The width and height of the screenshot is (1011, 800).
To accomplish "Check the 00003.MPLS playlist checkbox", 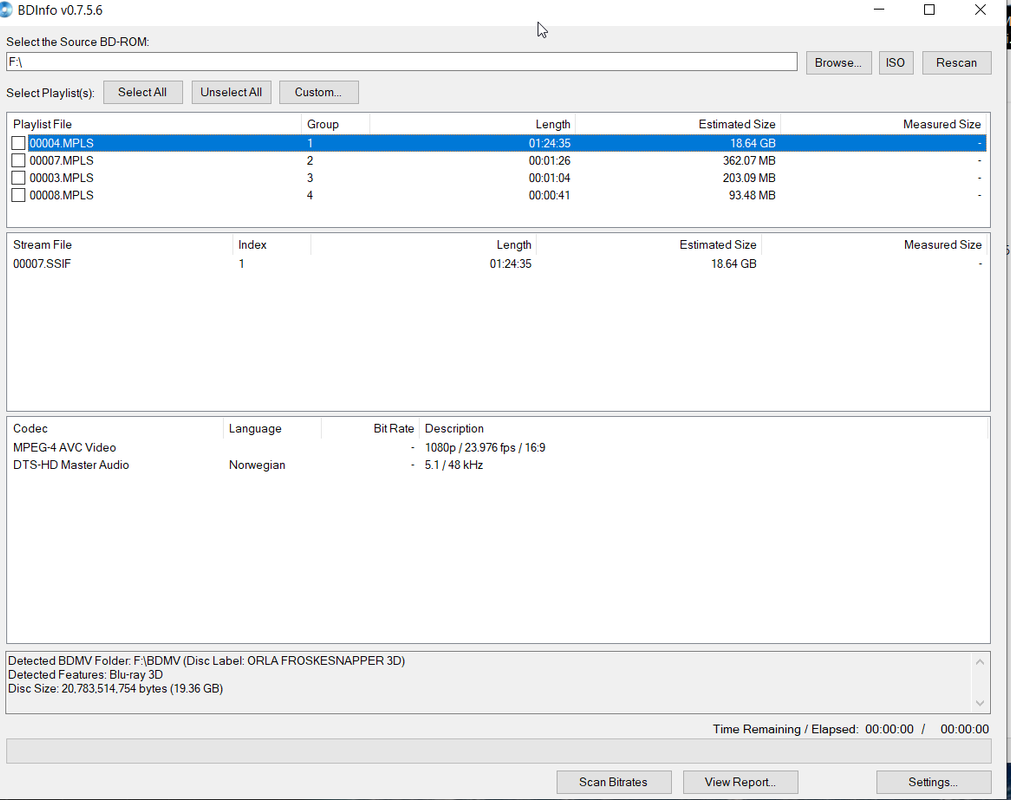I will 19,178.
